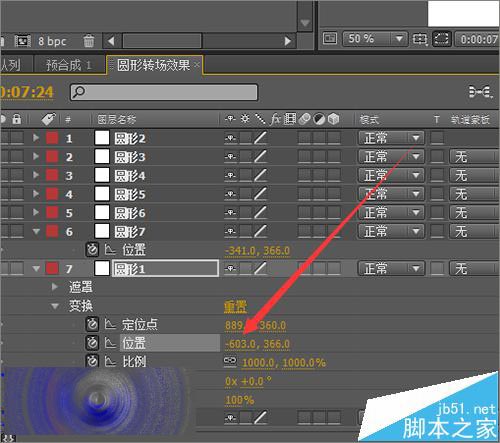
Task: Expand layer 4 圆形5
Action: click(36, 194)
